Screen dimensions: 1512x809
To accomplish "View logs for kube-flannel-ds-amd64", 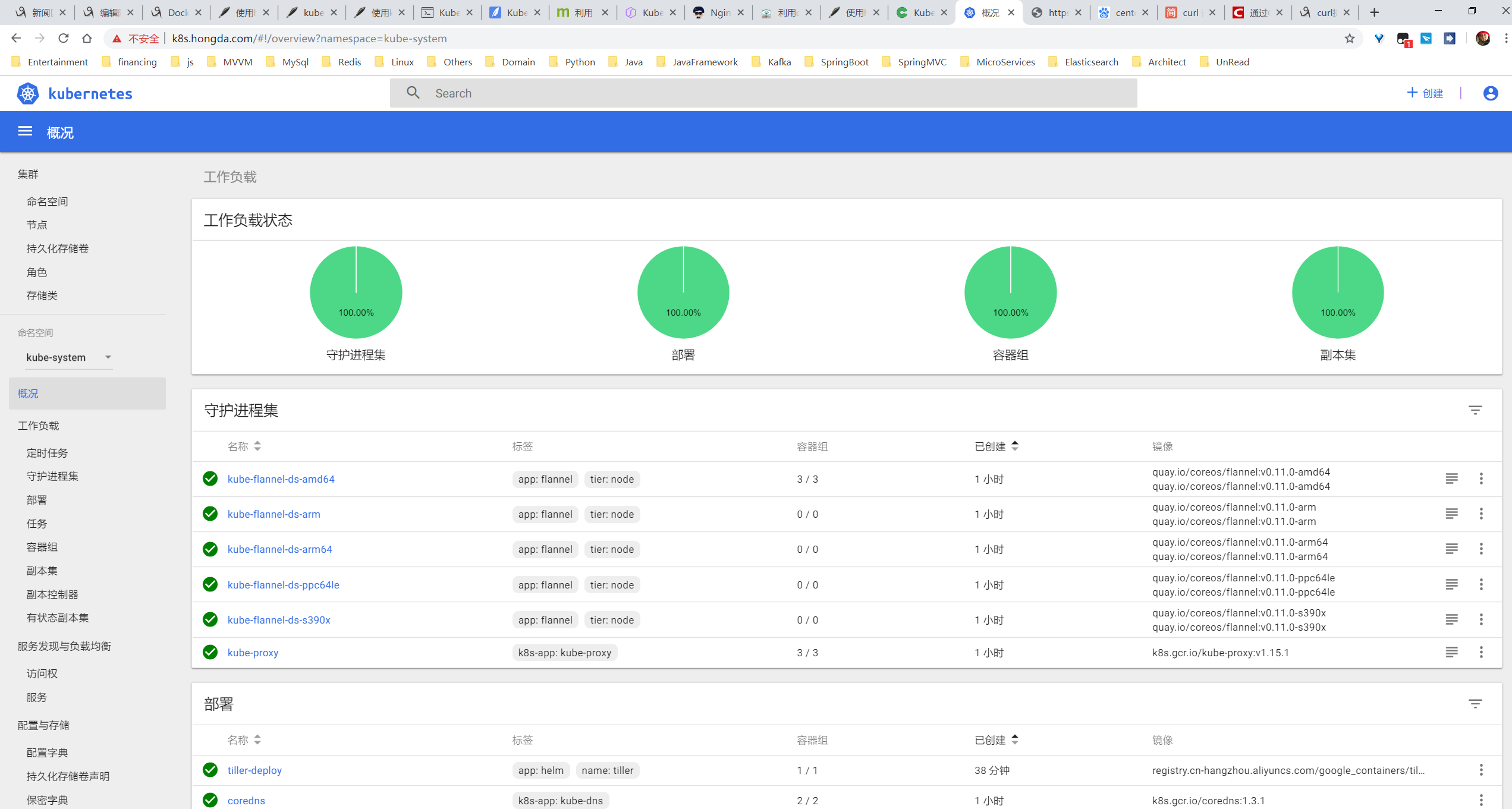I will tap(1451, 479).
